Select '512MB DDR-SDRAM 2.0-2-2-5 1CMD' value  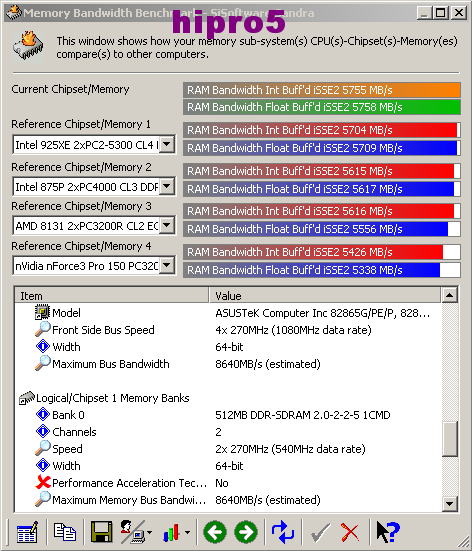tap(303, 415)
